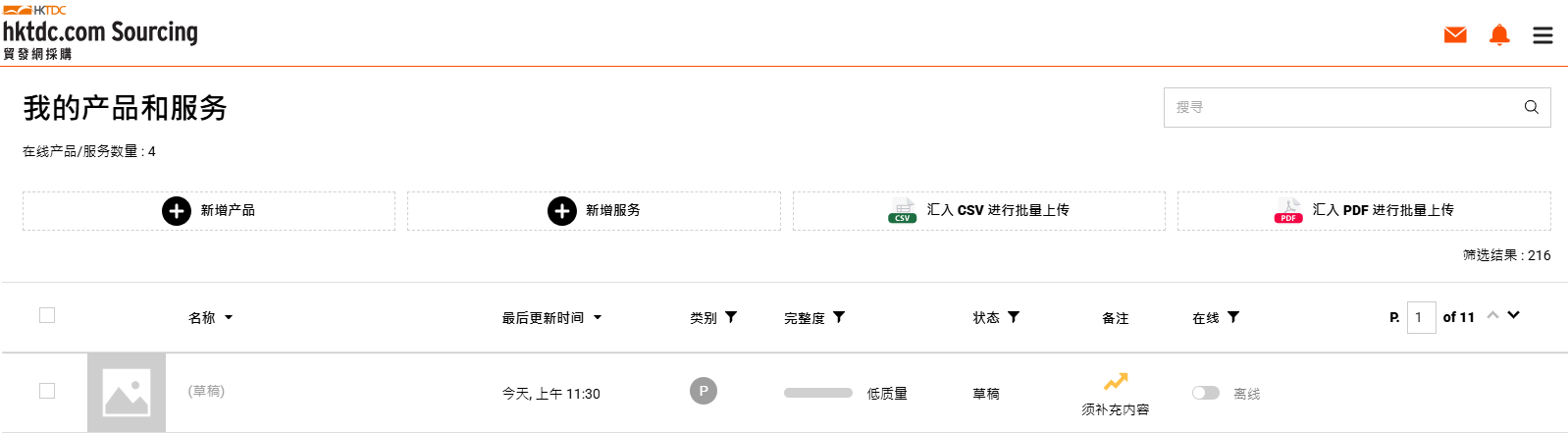Image resolution: width=1568 pixels, height=433 pixels.
Task: Expand the 最后更新时间 sort dropdown
Action: coord(598,318)
